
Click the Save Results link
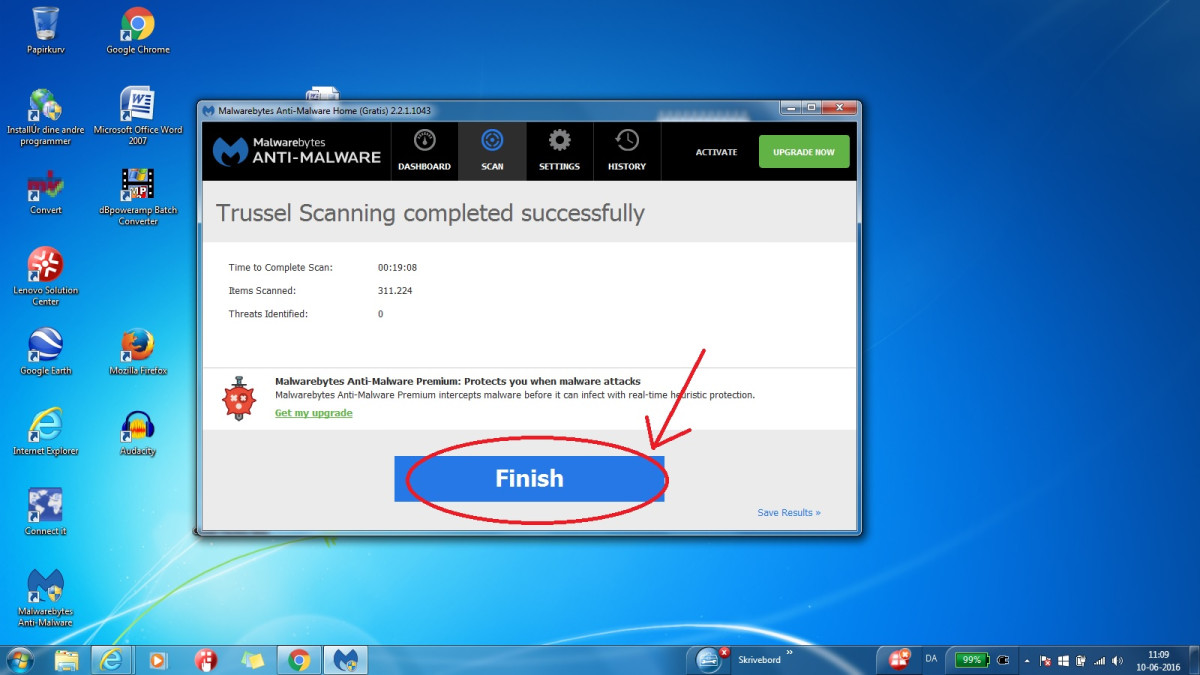tap(789, 513)
